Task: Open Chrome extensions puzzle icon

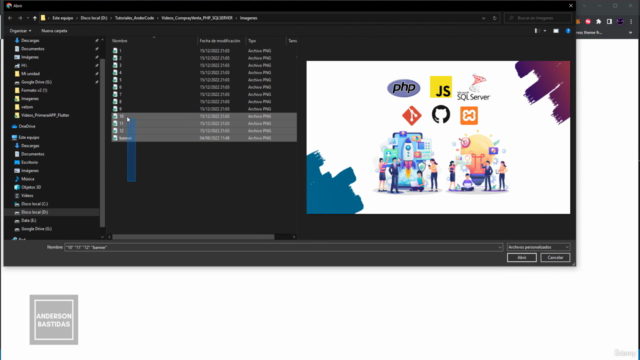Action: [x=598, y=22]
